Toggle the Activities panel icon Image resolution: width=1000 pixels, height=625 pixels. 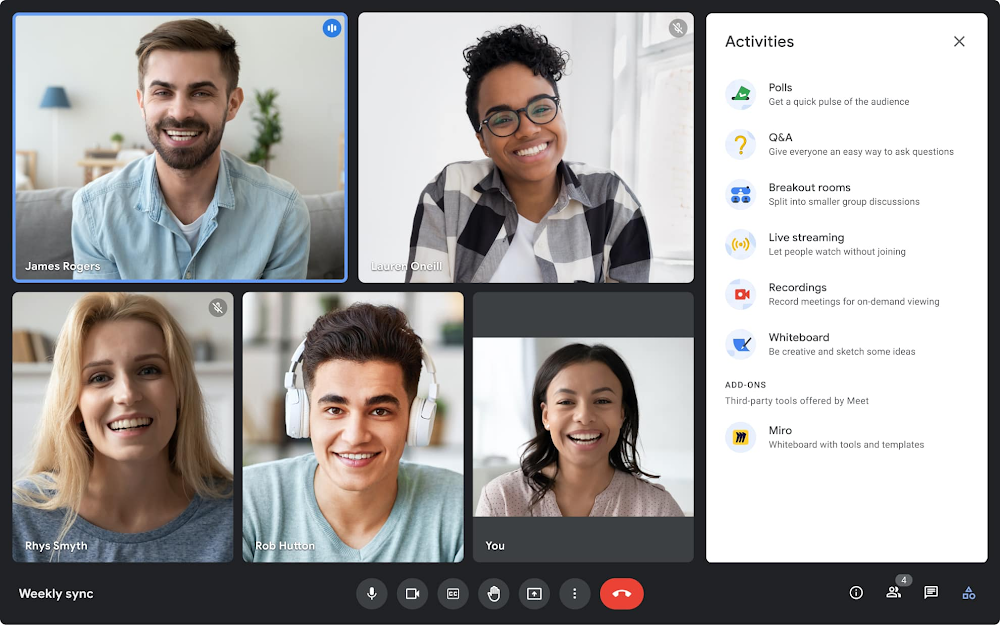coord(968,593)
